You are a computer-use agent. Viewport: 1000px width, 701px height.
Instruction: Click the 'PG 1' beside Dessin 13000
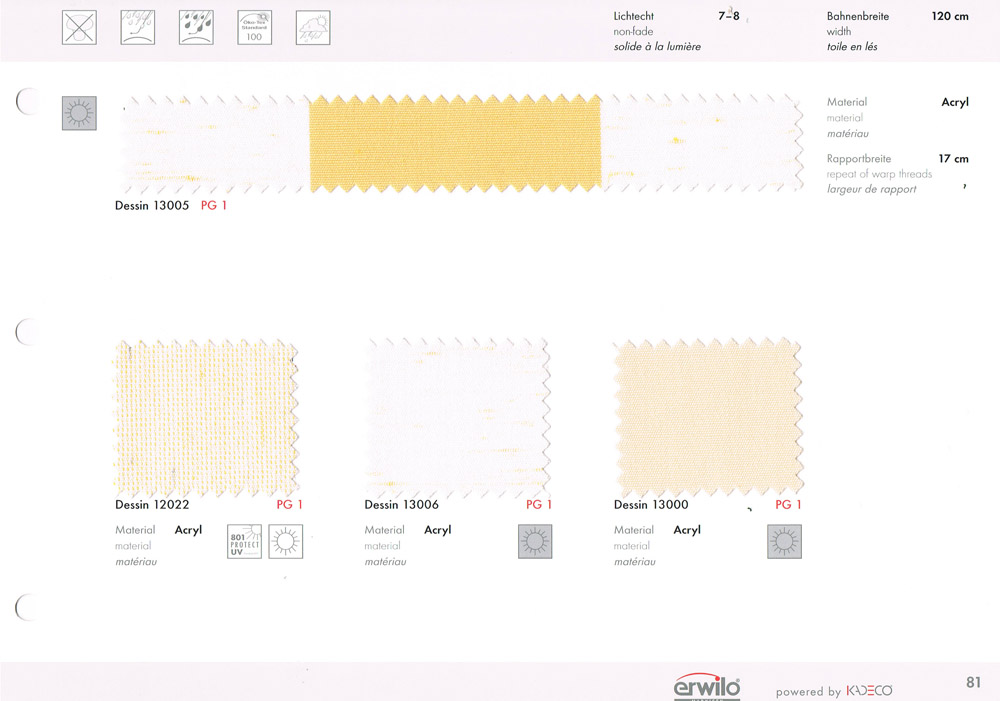[788, 505]
